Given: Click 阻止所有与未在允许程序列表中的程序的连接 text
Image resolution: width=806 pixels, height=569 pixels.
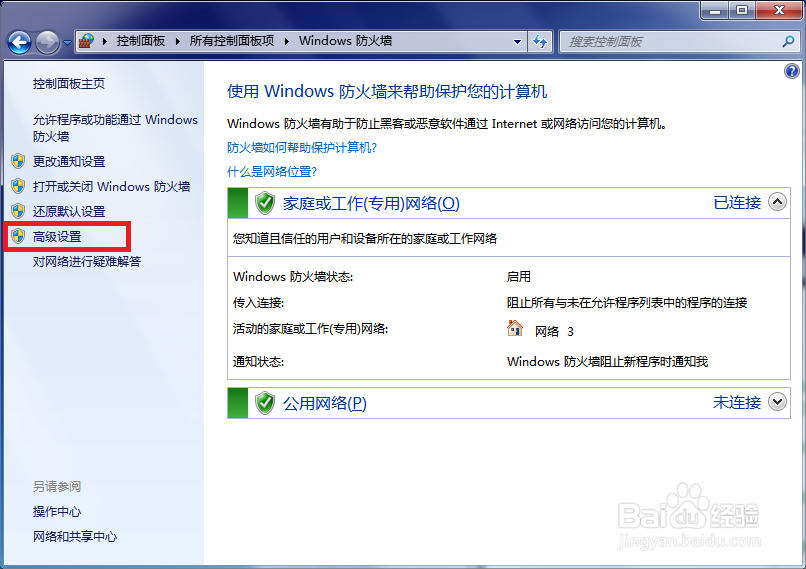Looking at the screenshot, I should (627, 303).
